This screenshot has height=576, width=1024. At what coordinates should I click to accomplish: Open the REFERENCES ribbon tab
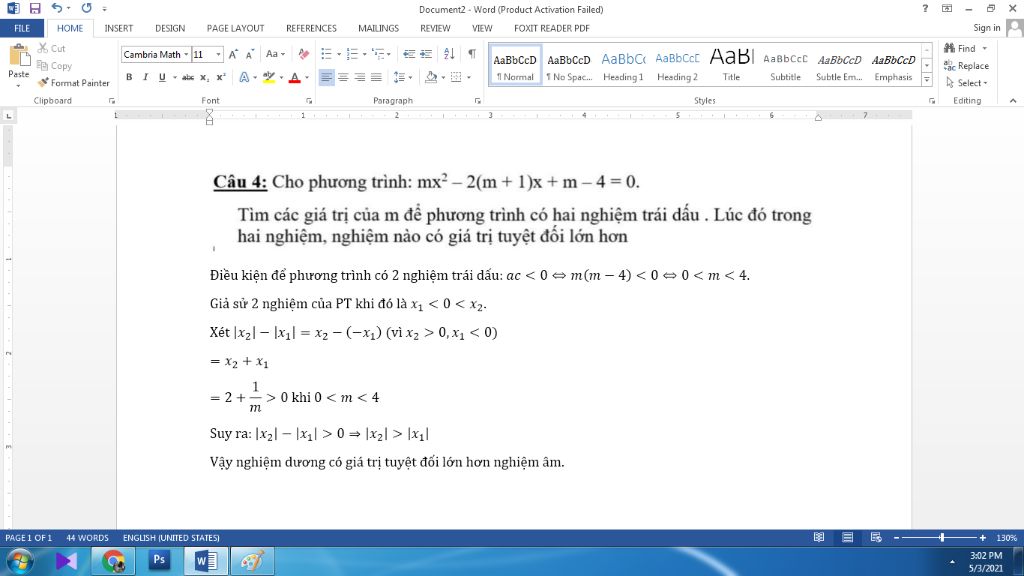click(x=311, y=28)
